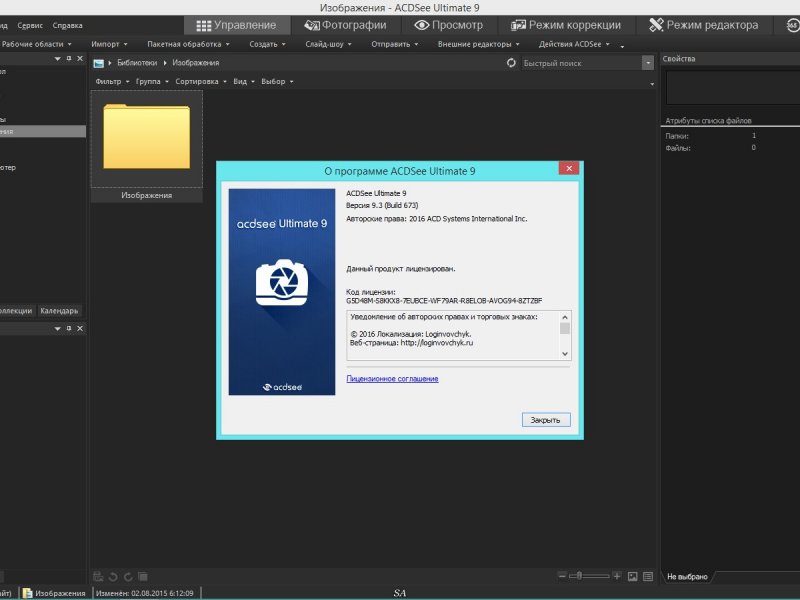Switch to the Коллекции tab

(x=16, y=311)
